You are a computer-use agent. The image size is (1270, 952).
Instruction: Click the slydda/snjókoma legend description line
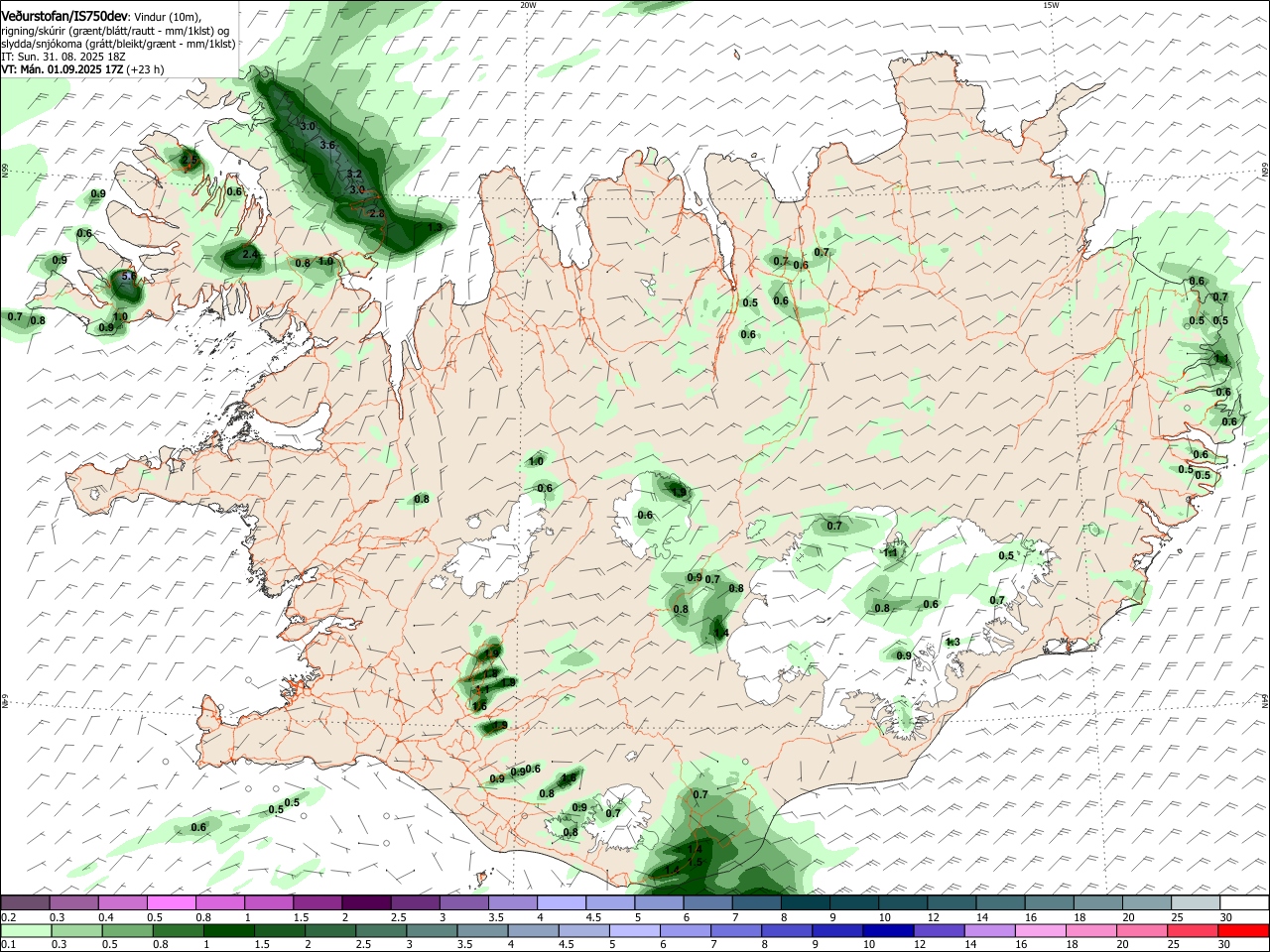click(x=118, y=44)
